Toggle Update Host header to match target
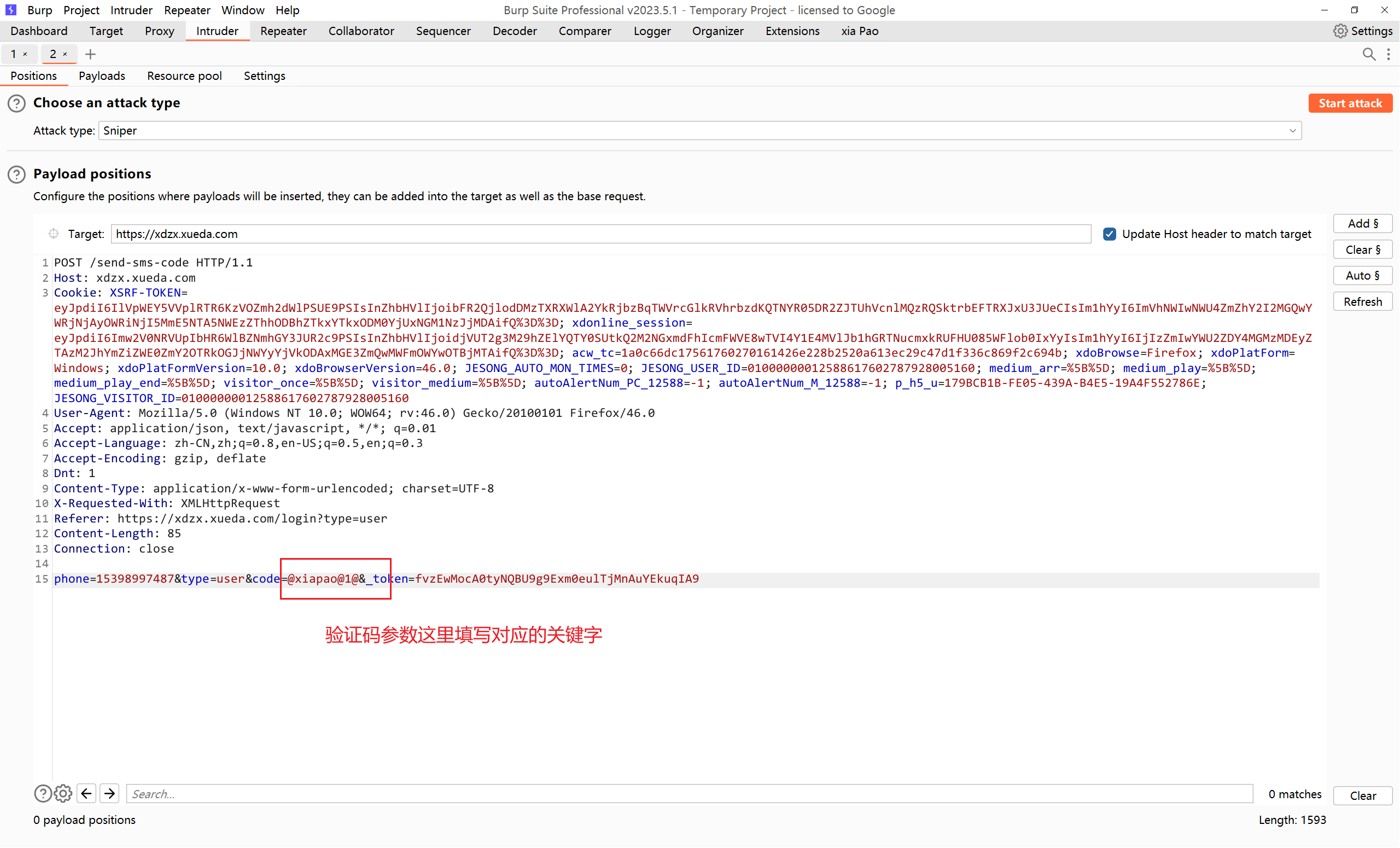1400x848 pixels. pyautogui.click(x=1109, y=234)
